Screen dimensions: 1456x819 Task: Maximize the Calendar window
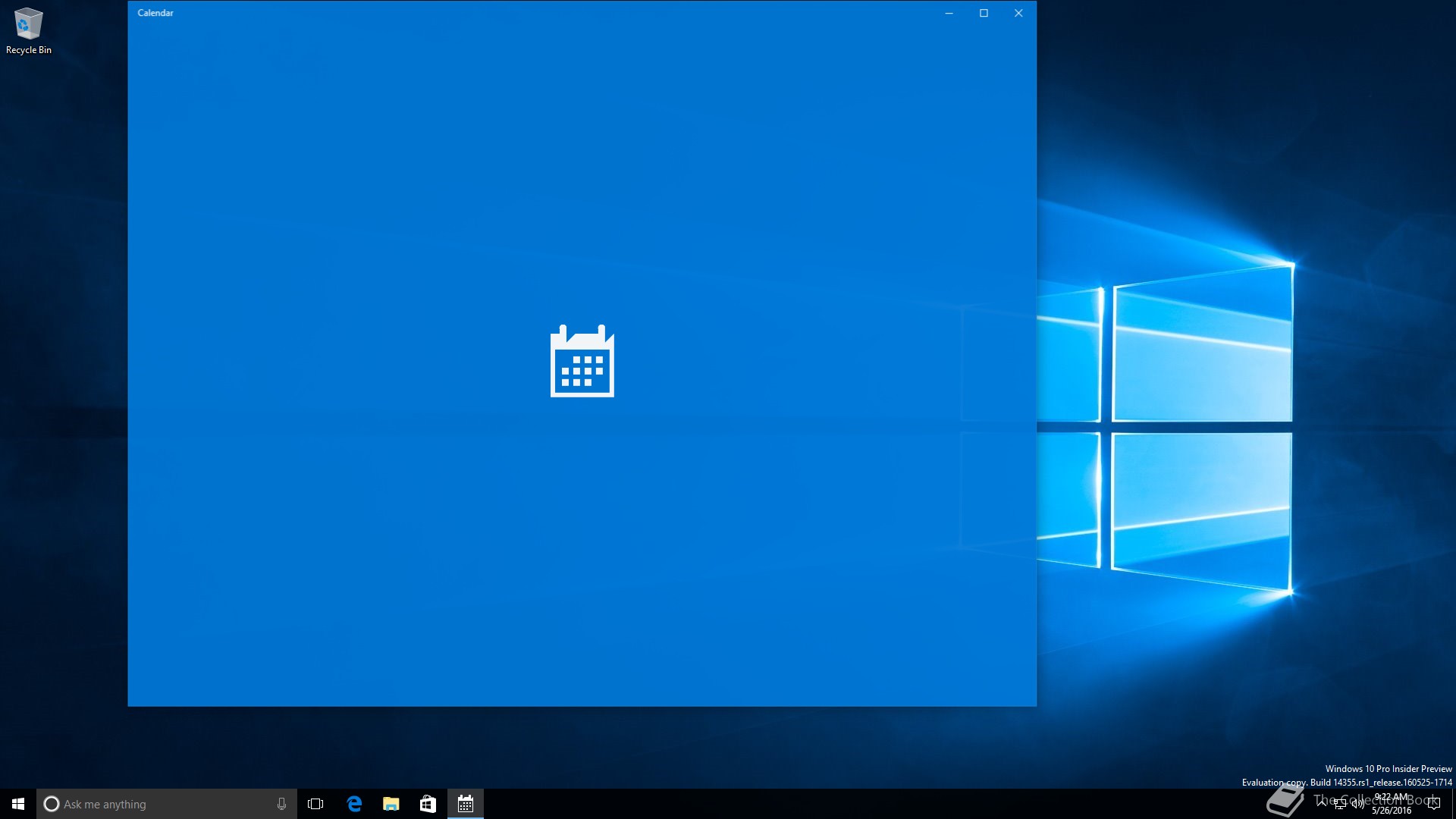click(x=984, y=13)
